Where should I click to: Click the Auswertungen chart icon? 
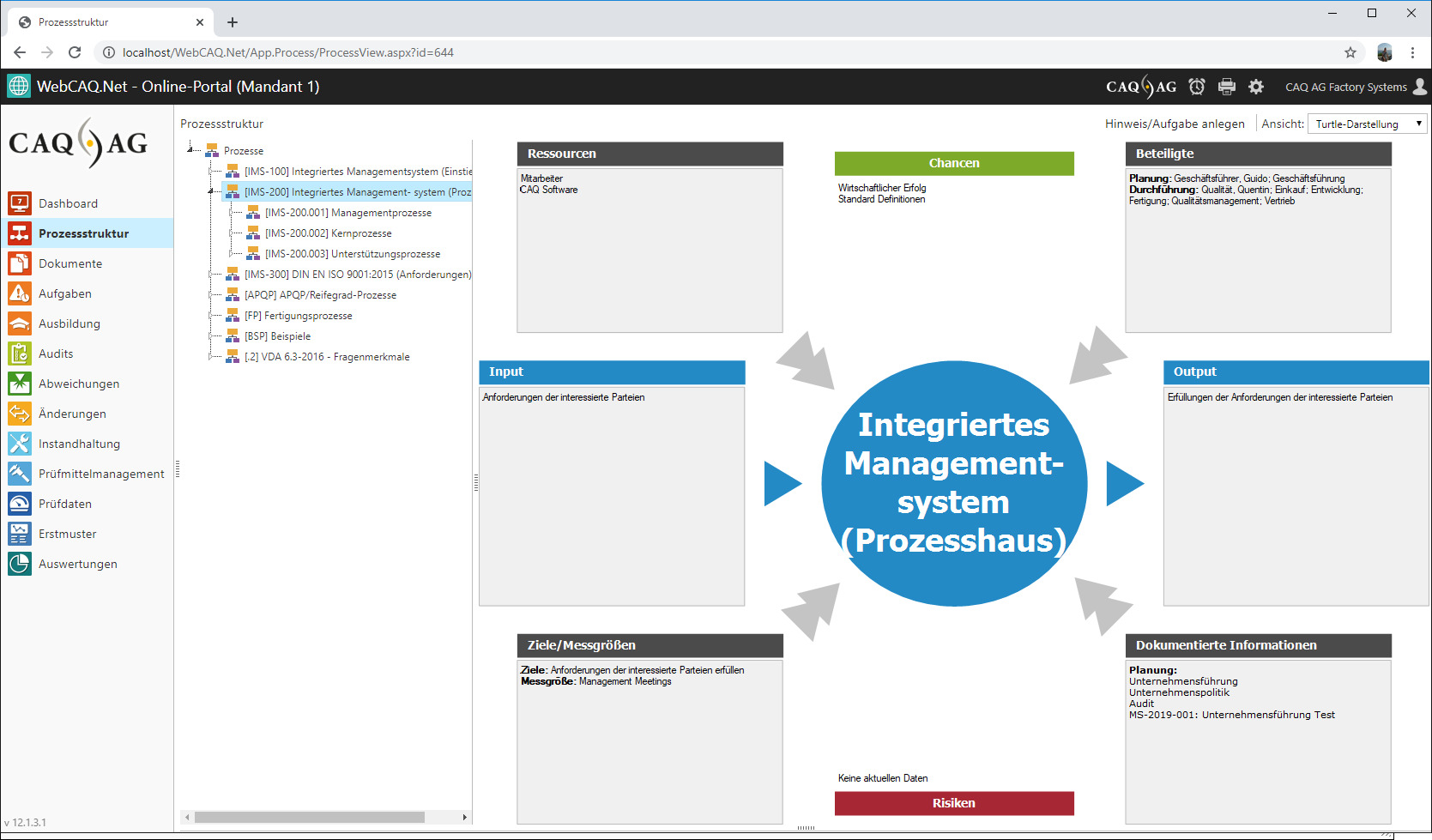pos(20,564)
